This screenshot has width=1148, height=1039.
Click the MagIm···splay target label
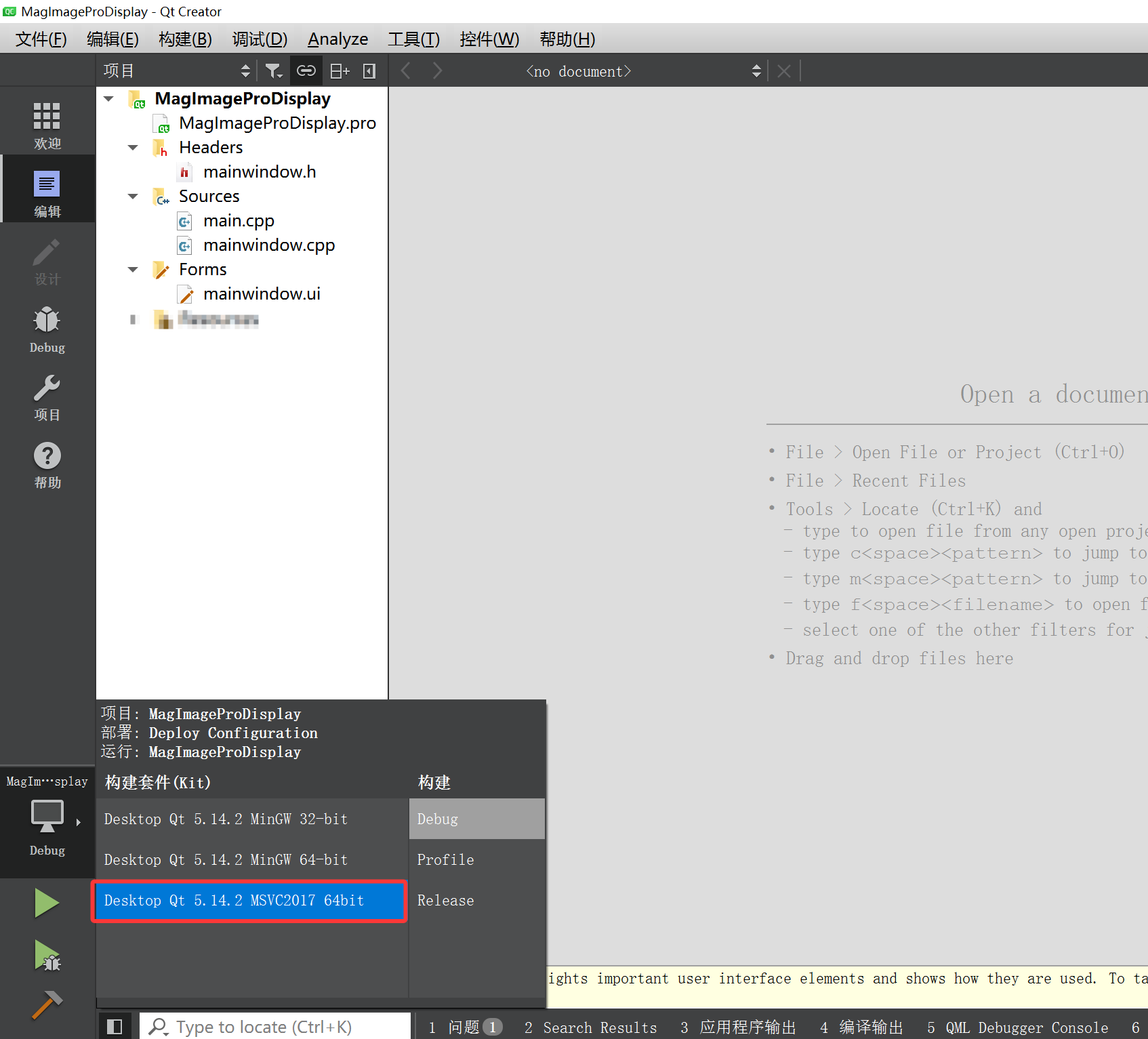tap(47, 781)
